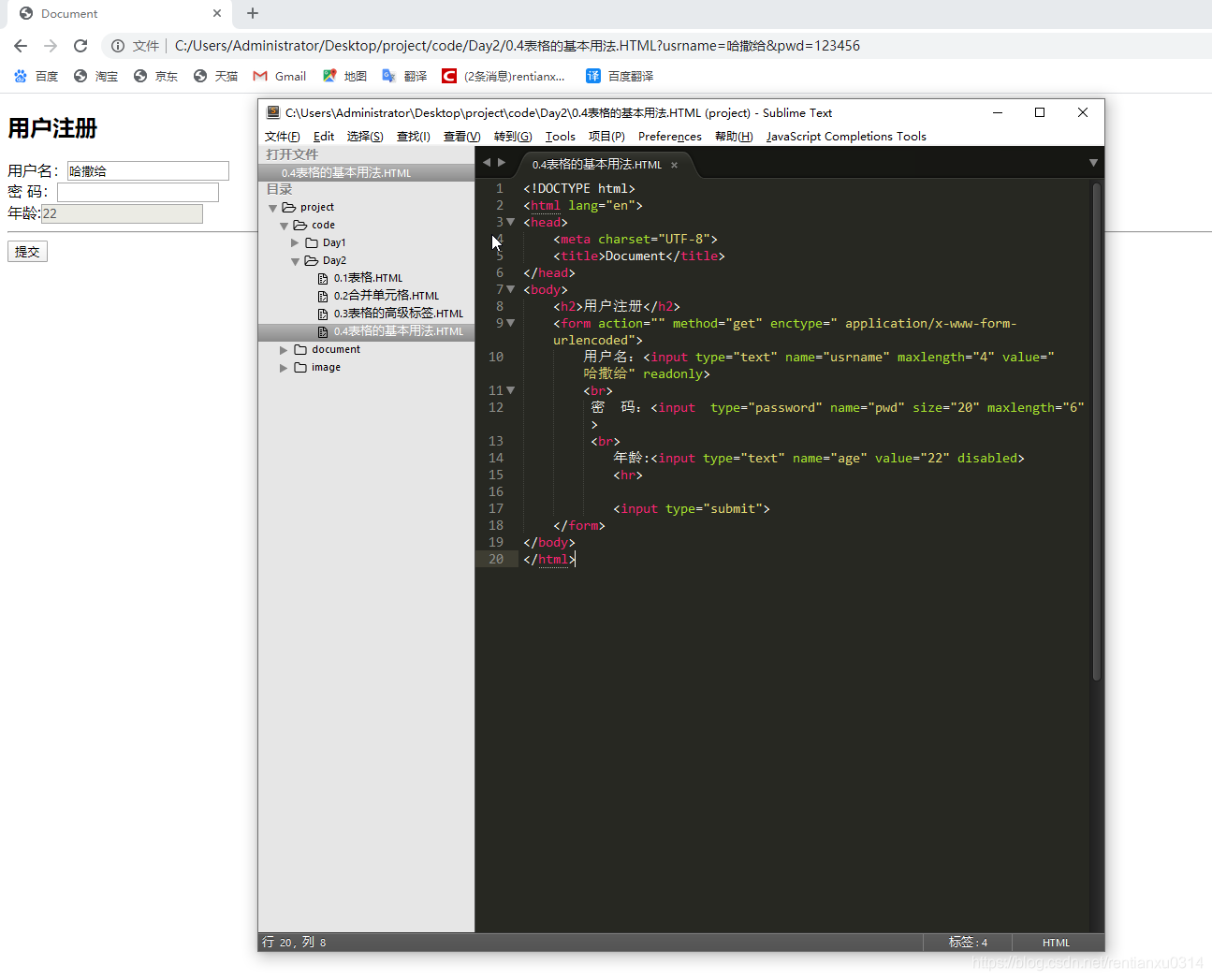Open the 百度翻译 bookmark
The image size is (1212, 980).
[620, 76]
